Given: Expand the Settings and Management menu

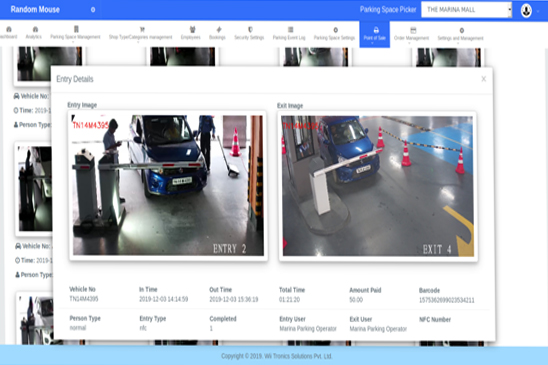Looking at the screenshot, I should (x=461, y=35).
